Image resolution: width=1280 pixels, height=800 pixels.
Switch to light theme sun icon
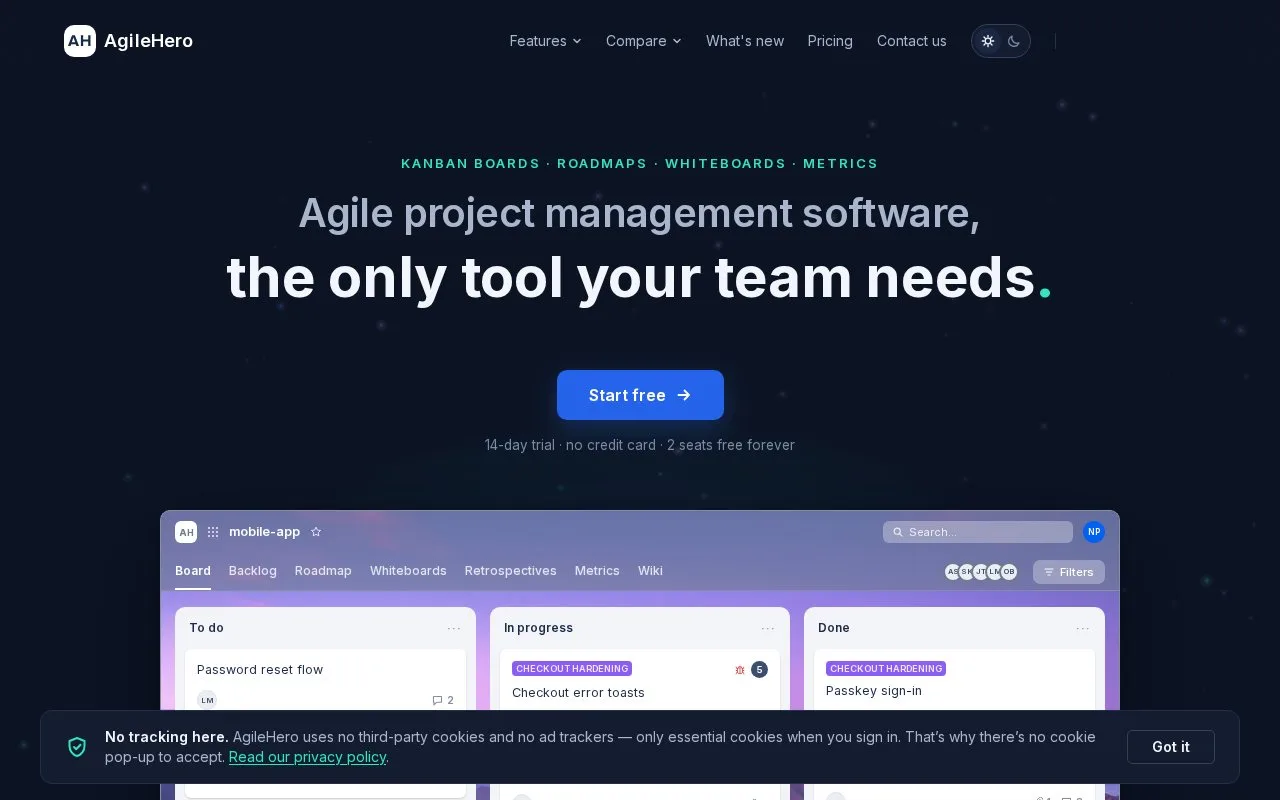pyautogui.click(x=988, y=41)
